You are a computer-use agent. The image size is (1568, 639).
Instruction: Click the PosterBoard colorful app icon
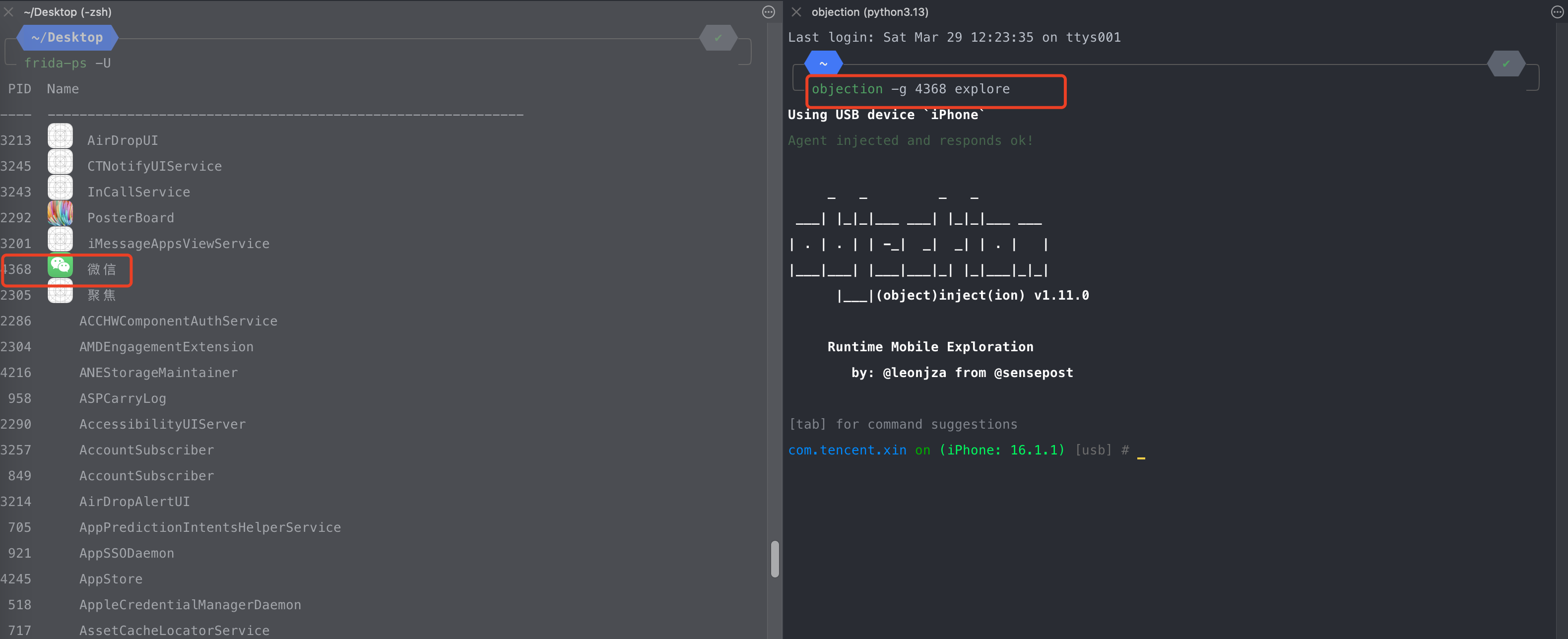[60, 214]
